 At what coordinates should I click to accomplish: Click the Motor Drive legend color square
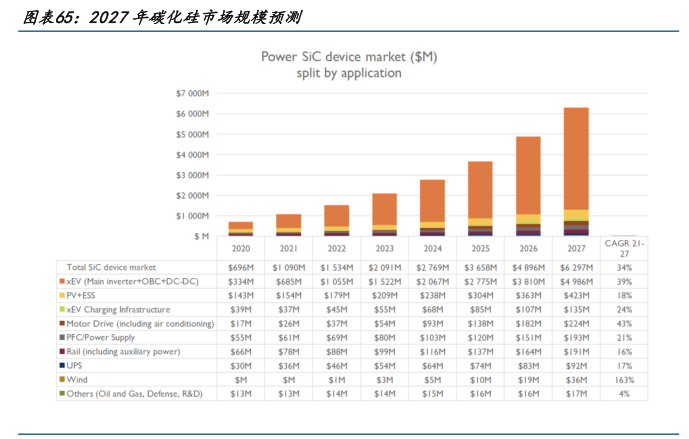click(62, 324)
